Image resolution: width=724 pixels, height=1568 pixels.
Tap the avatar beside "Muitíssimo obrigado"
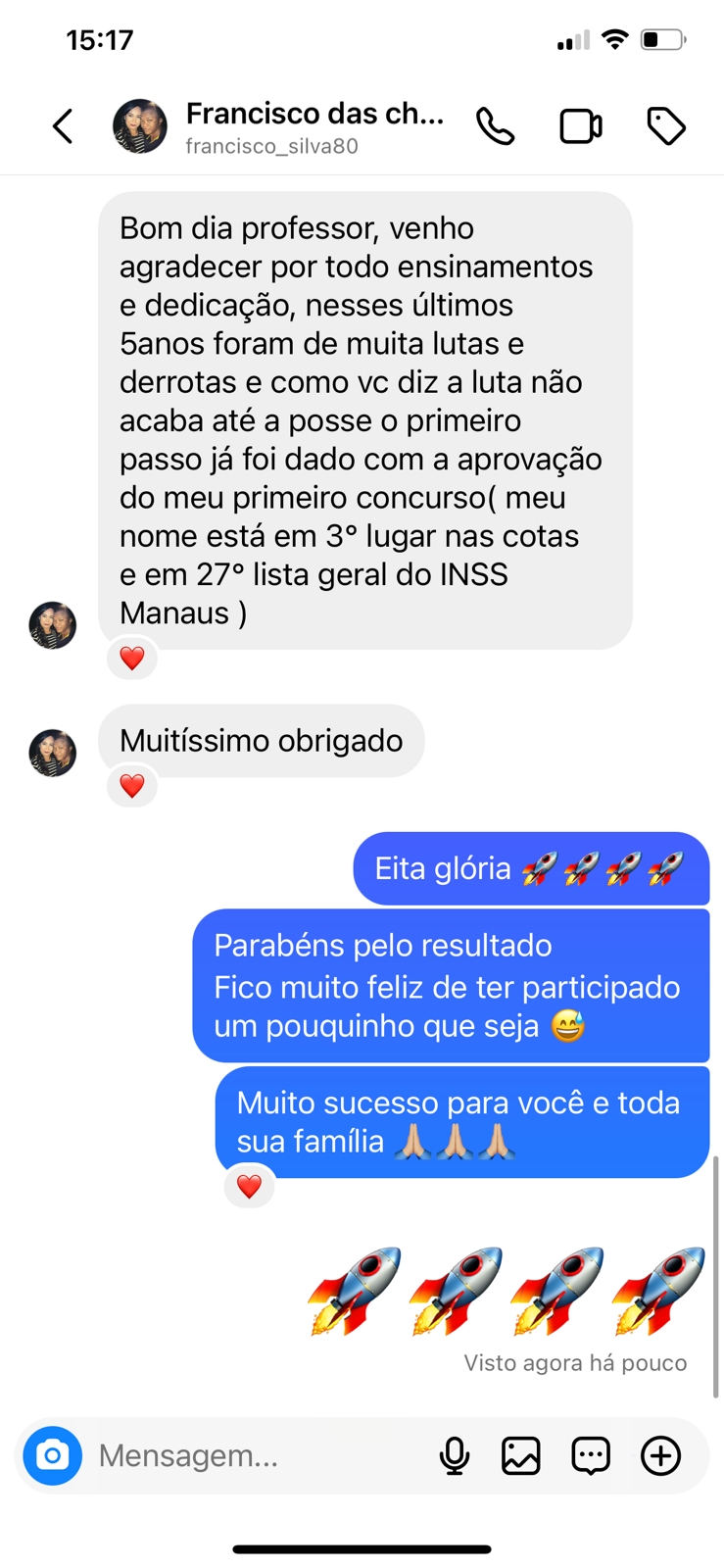tap(53, 753)
